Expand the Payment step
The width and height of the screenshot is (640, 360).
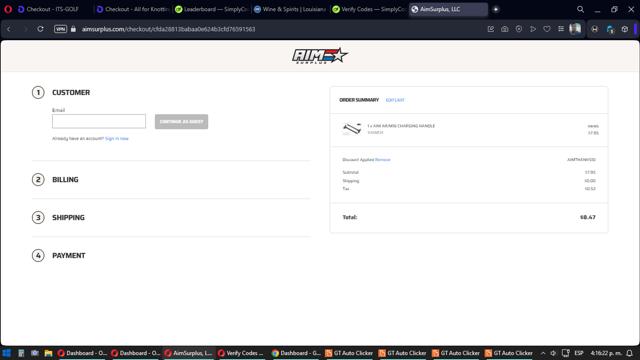(x=69, y=256)
